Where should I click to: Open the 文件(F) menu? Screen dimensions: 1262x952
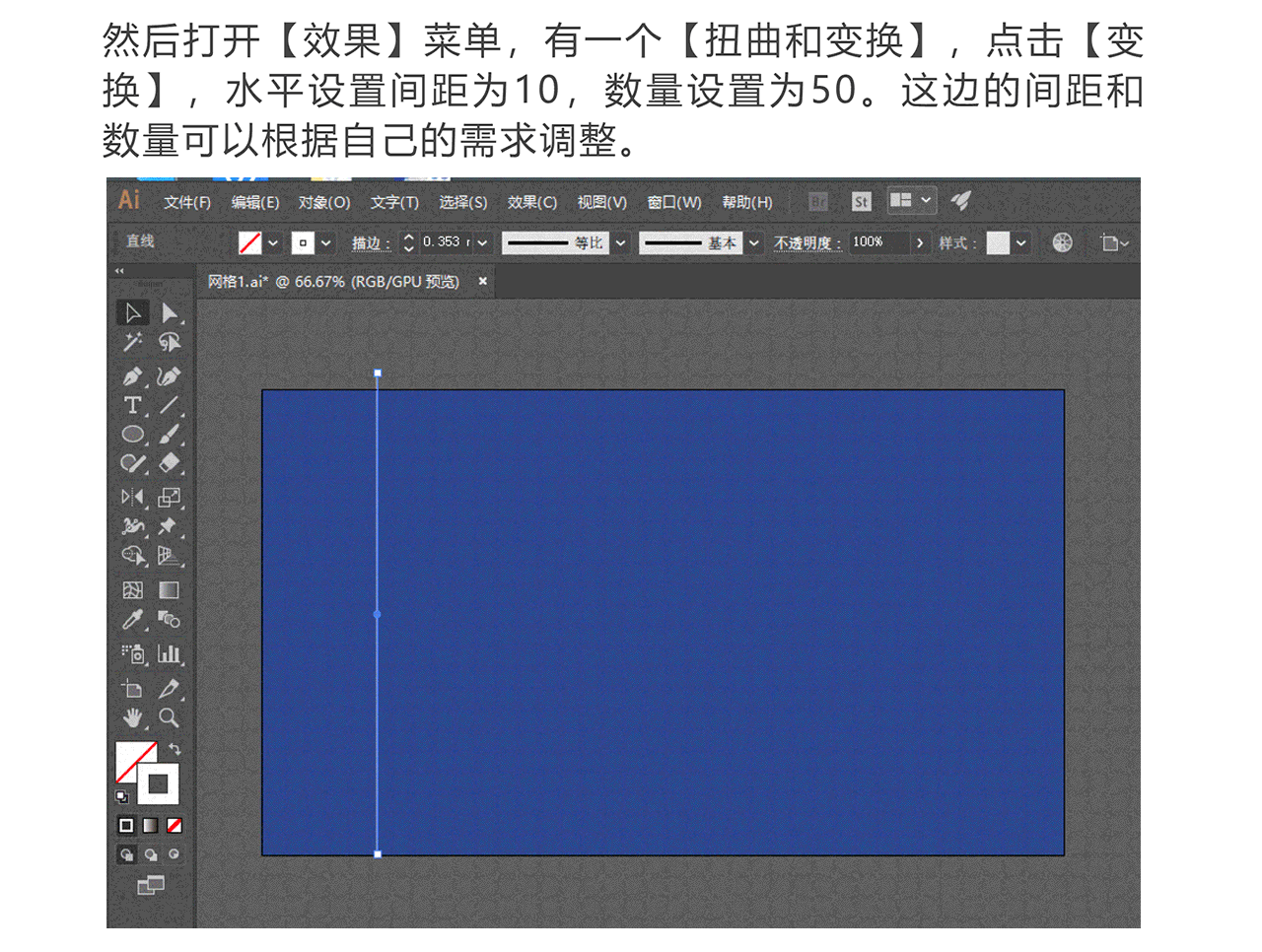click(187, 202)
